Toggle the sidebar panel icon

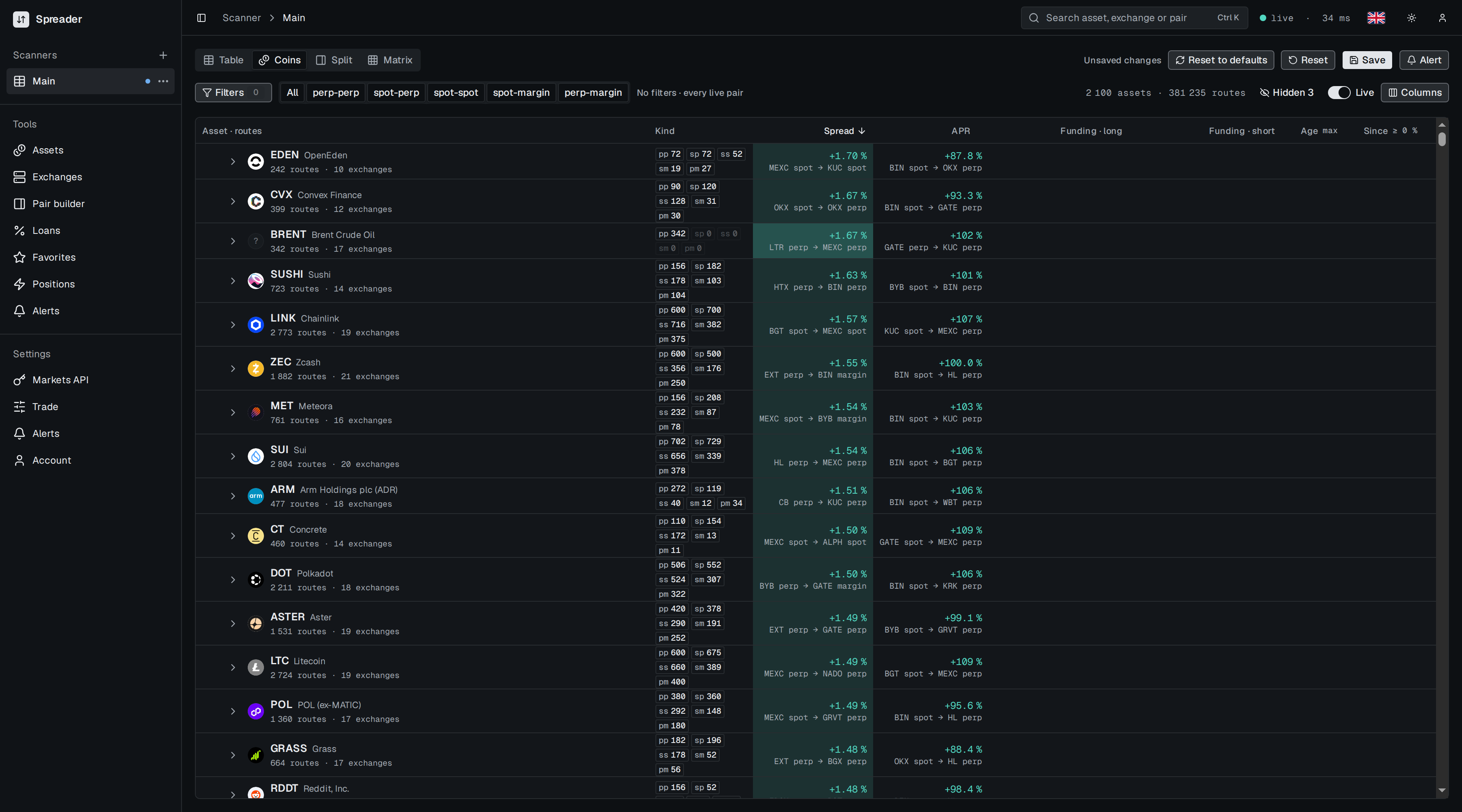coord(201,17)
